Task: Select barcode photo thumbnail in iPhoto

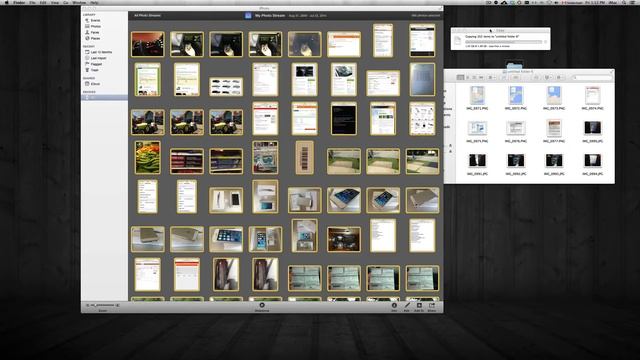Action: pos(304,158)
